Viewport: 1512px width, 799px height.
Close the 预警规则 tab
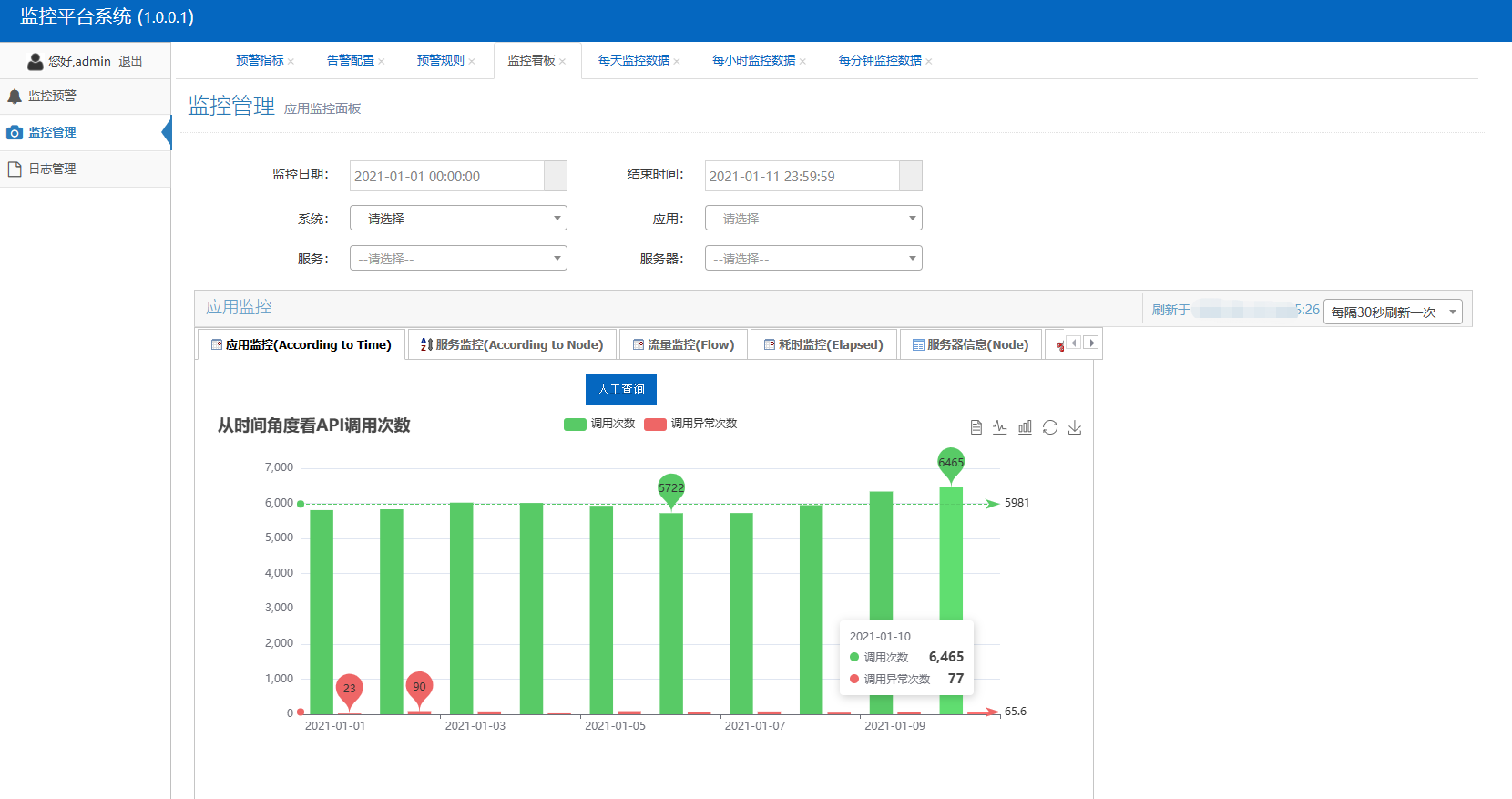tap(472, 62)
